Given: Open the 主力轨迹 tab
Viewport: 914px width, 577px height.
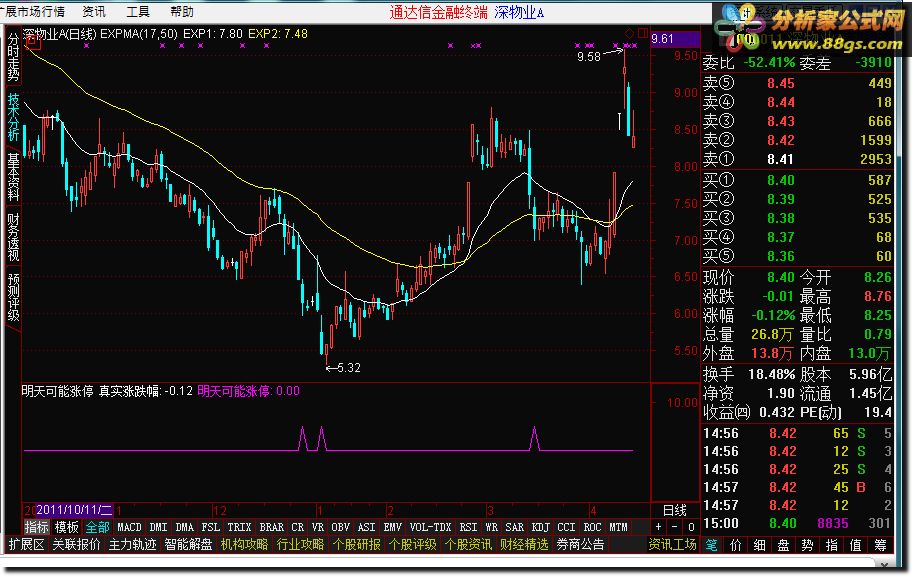Looking at the screenshot, I should (132, 545).
